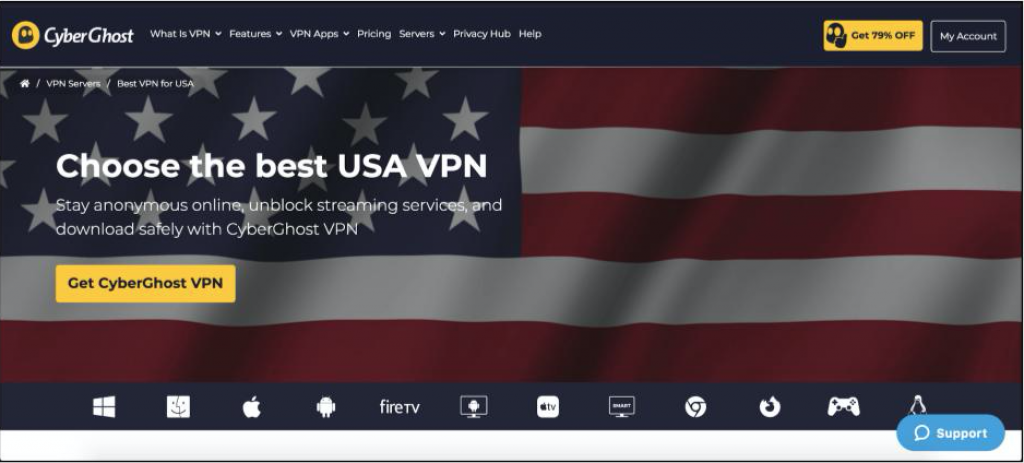The image size is (1024, 463).
Task: Go to the Pricing page
Action: [x=374, y=34]
